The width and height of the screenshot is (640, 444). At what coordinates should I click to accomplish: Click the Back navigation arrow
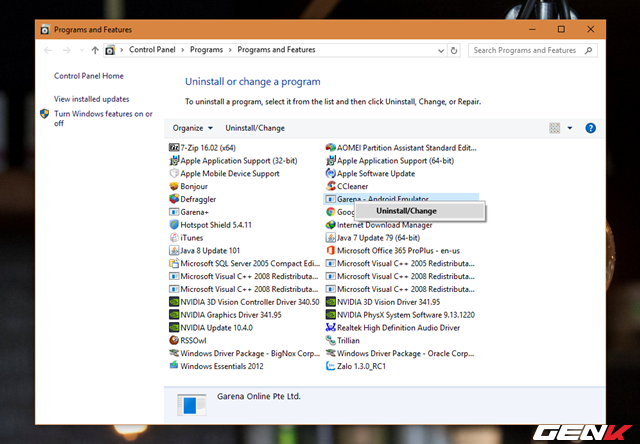(48, 50)
